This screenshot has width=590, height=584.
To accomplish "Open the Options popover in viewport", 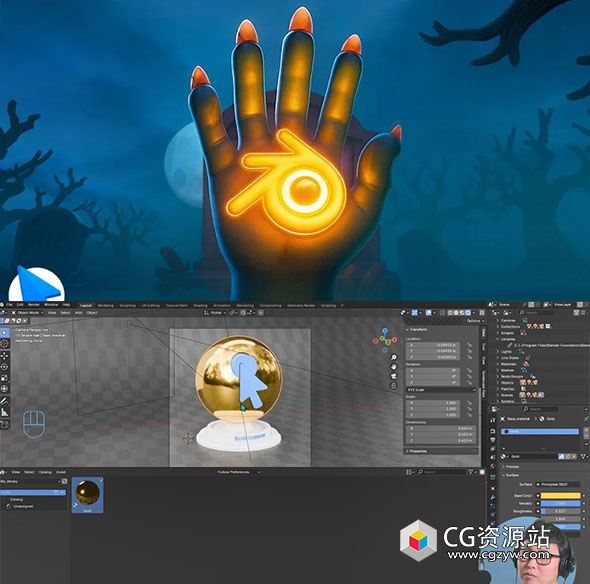I will [475, 321].
